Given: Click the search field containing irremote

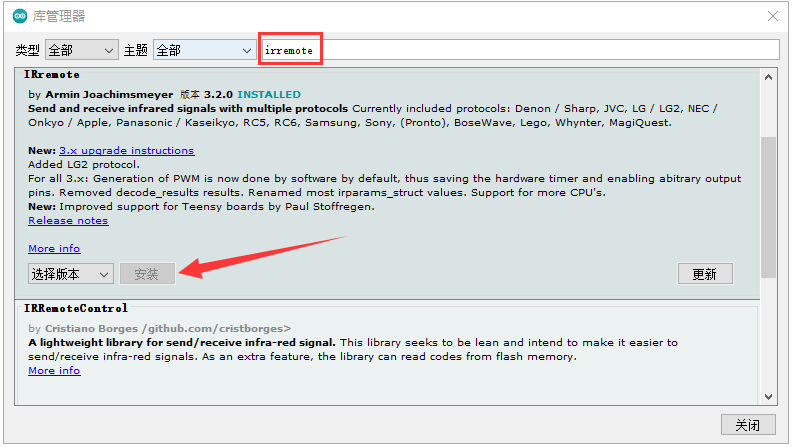Looking at the screenshot, I should (520, 50).
